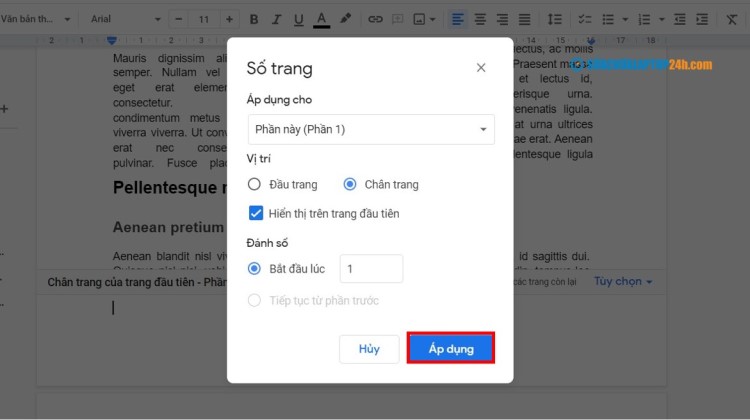This screenshot has height=420, width=750.
Task: Open the text color picker
Action: 321,19
